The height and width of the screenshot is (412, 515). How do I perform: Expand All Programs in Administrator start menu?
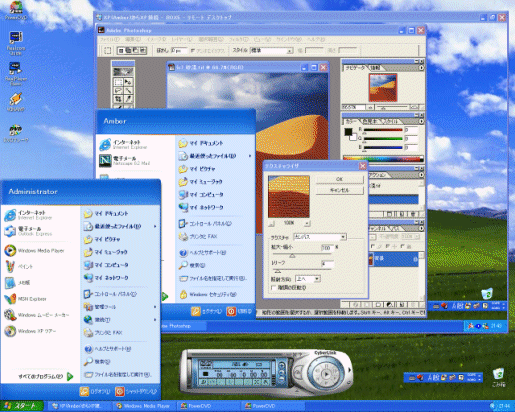(45, 377)
